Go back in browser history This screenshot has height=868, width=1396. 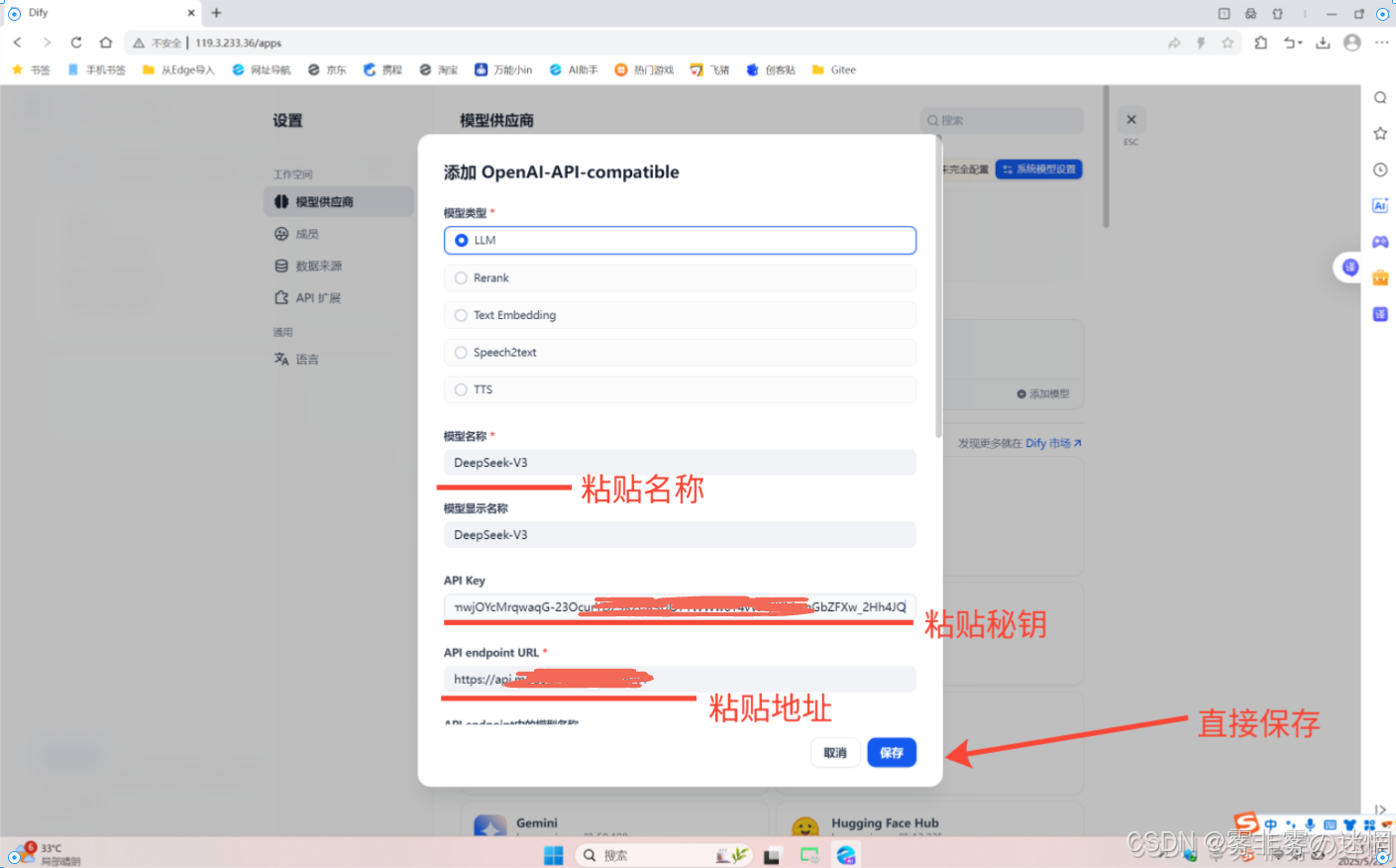coord(17,43)
